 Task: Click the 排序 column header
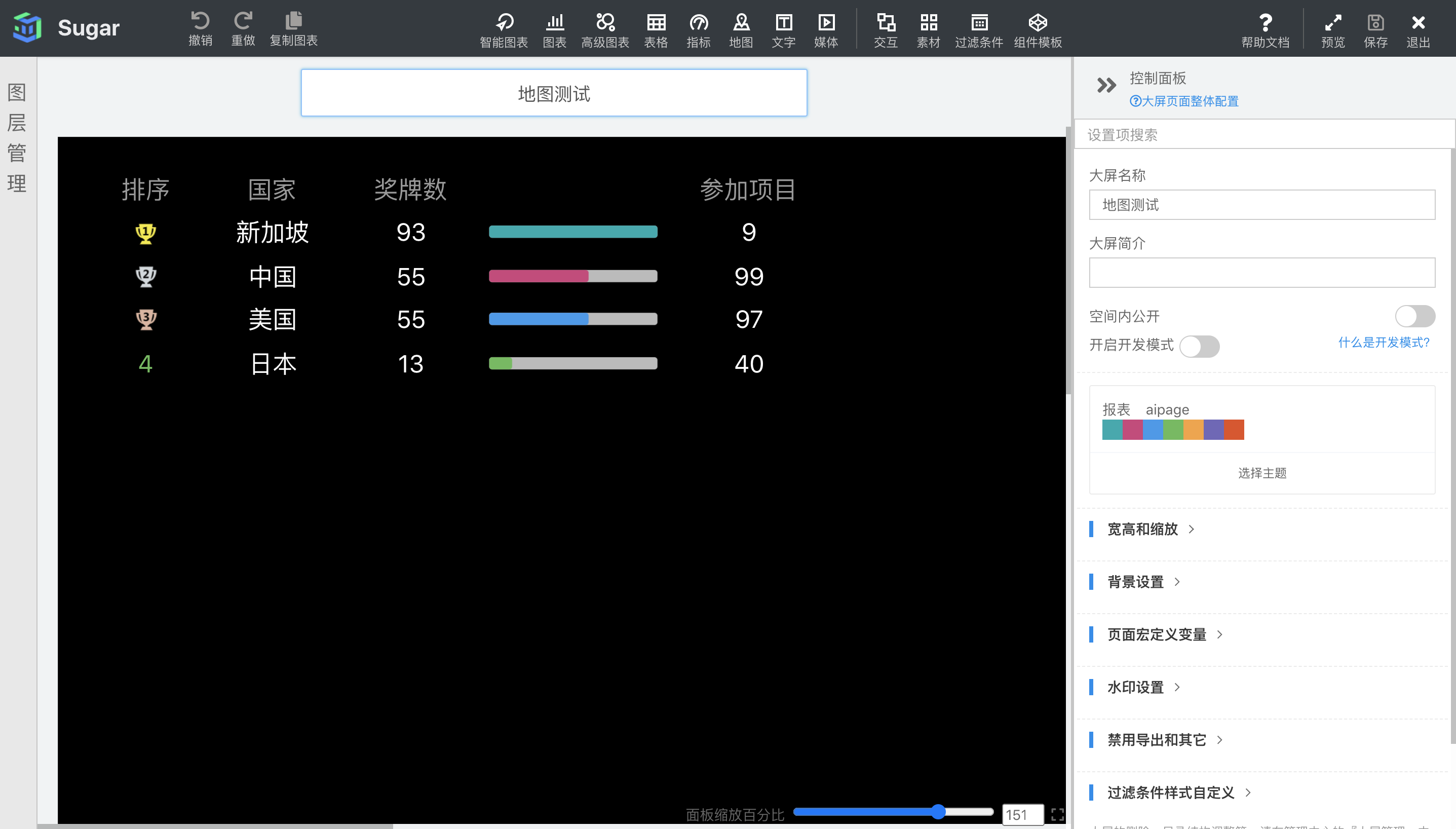point(145,189)
